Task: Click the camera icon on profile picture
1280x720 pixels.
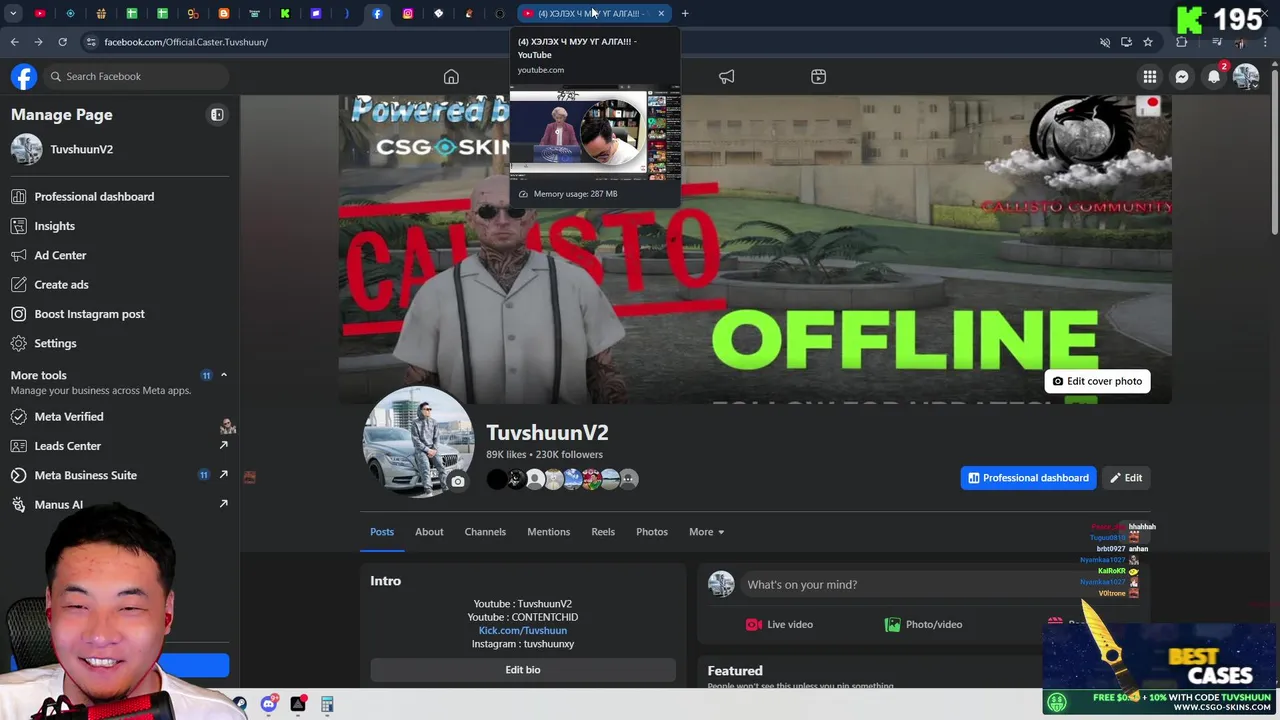Action: point(458,482)
